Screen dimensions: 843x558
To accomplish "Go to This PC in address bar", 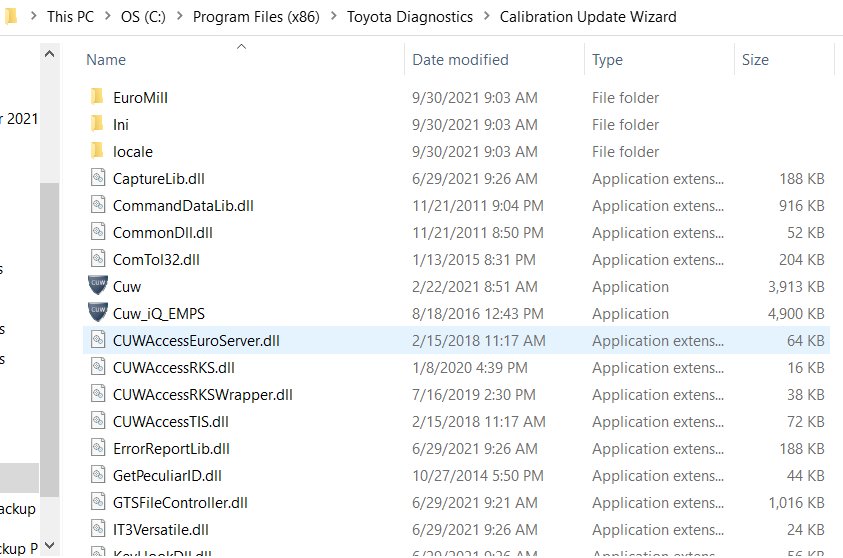I will tap(70, 17).
